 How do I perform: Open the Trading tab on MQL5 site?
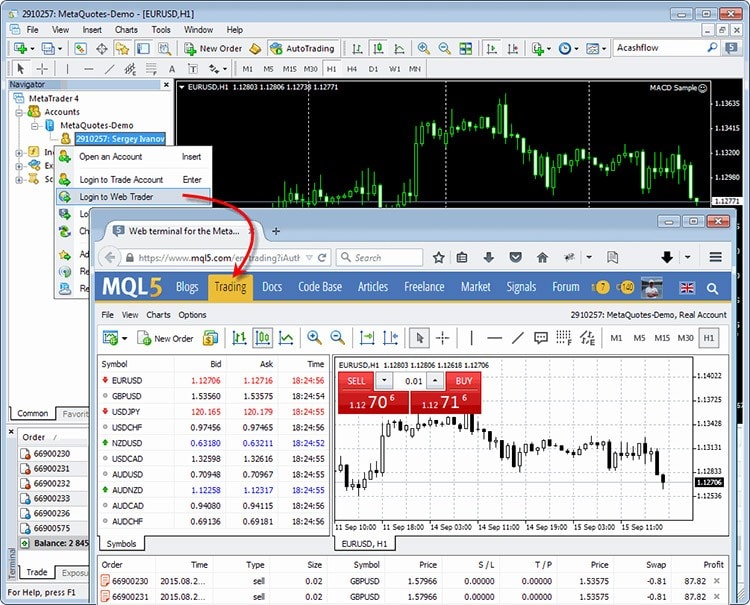pos(230,287)
